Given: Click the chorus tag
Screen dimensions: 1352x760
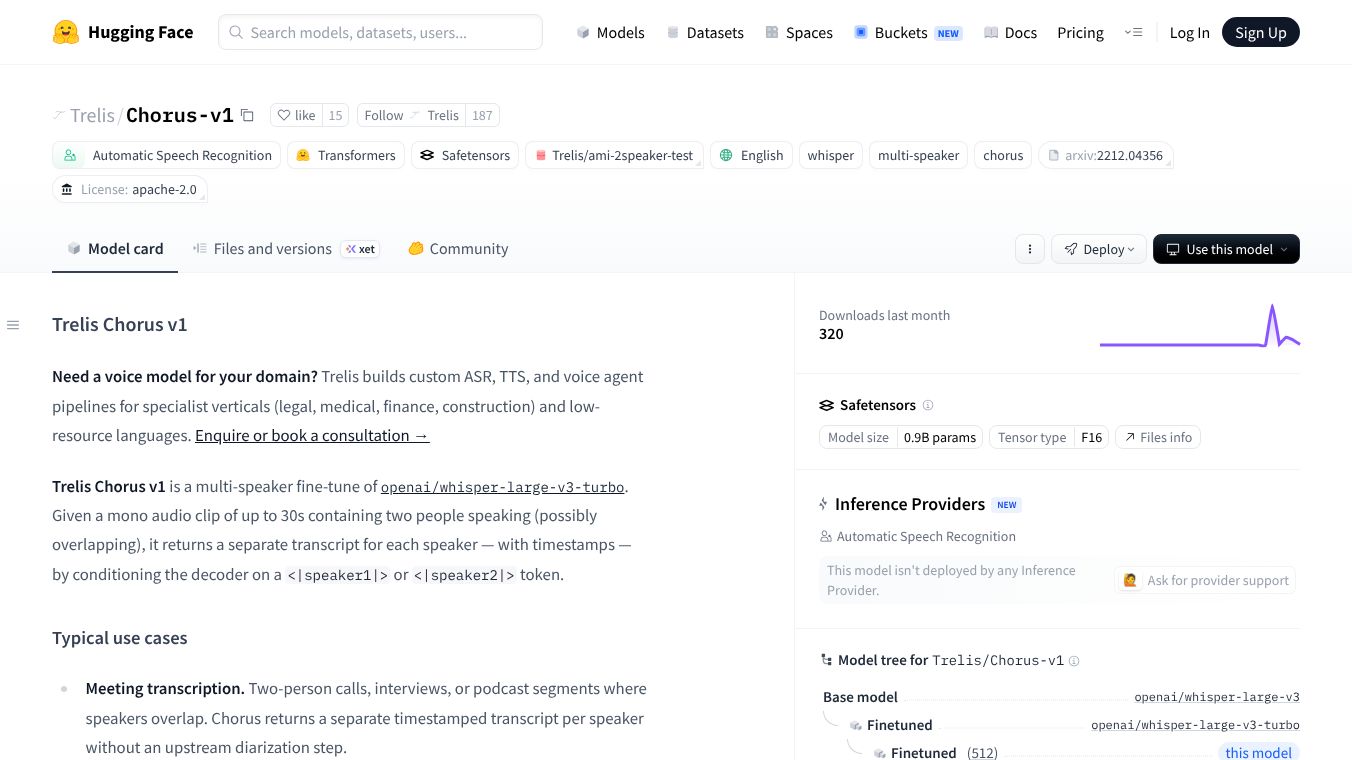Looking at the screenshot, I should [x=1003, y=155].
